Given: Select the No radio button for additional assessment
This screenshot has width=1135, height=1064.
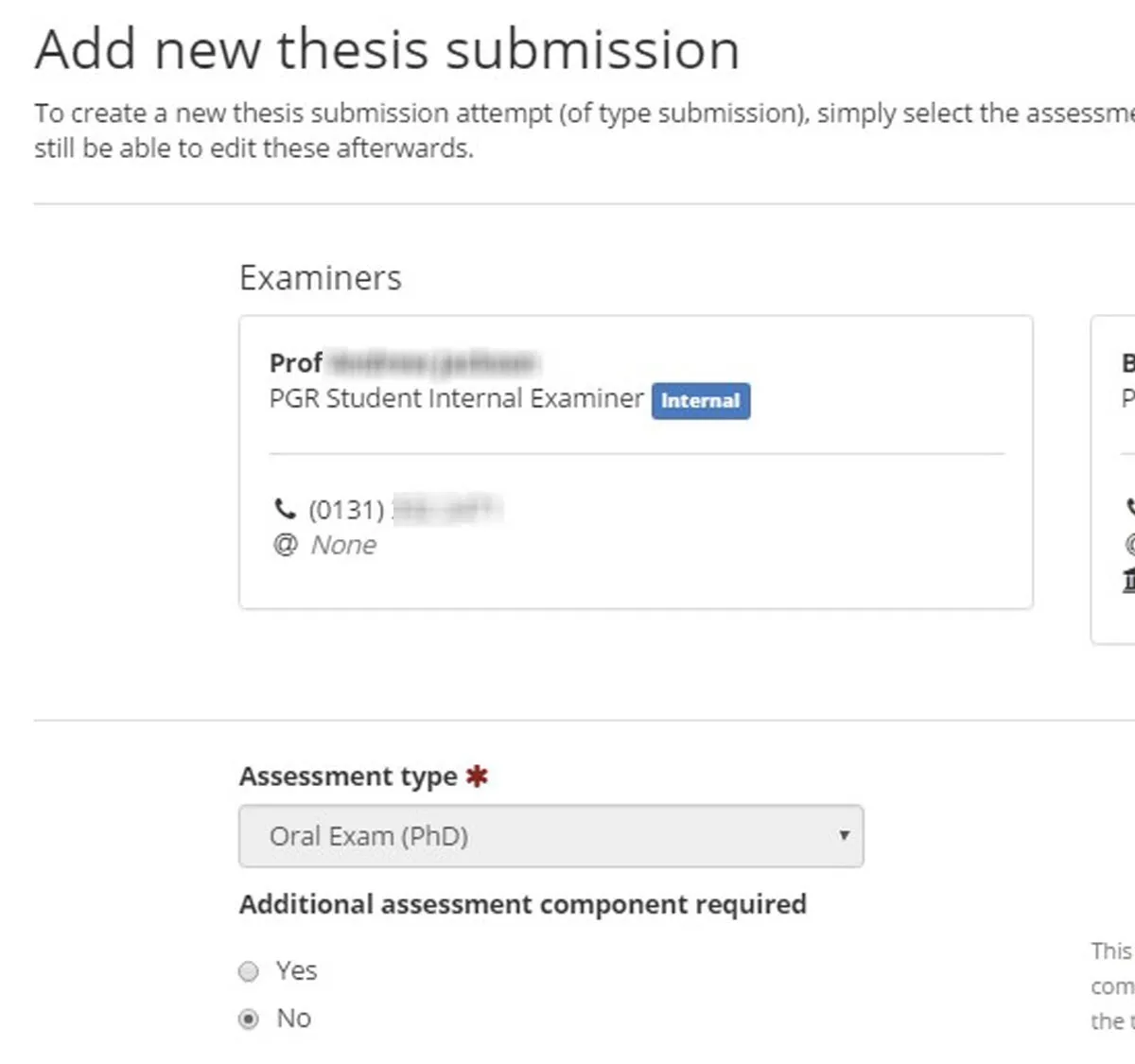Looking at the screenshot, I should coord(248,1019).
